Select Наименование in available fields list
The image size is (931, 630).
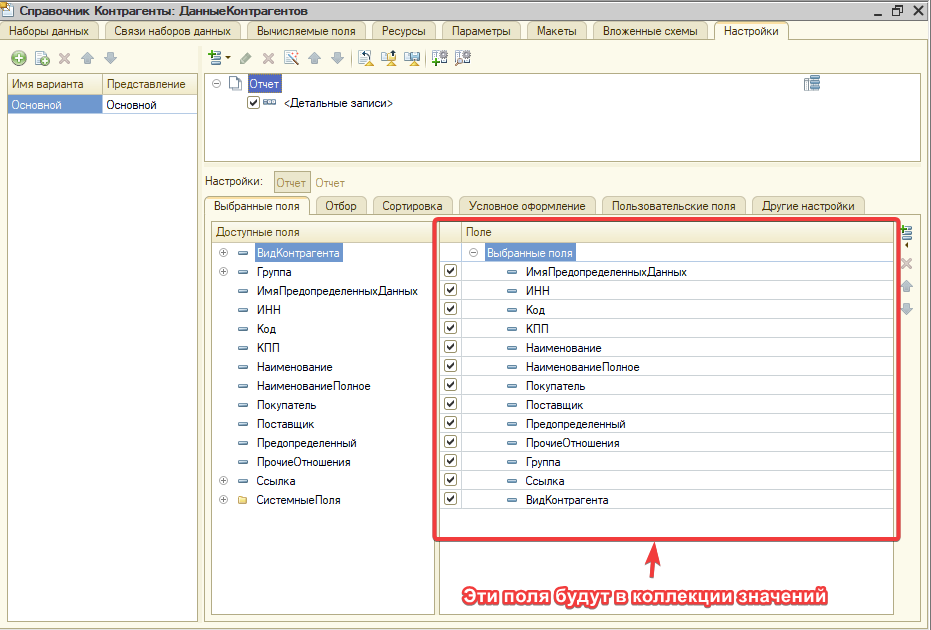(x=294, y=367)
